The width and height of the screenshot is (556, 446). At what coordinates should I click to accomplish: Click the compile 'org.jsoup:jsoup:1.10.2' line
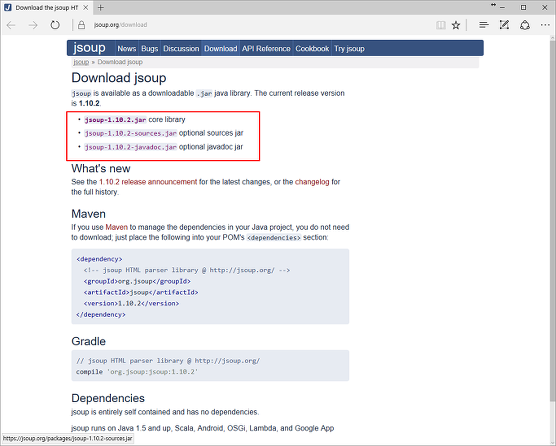[137, 372]
